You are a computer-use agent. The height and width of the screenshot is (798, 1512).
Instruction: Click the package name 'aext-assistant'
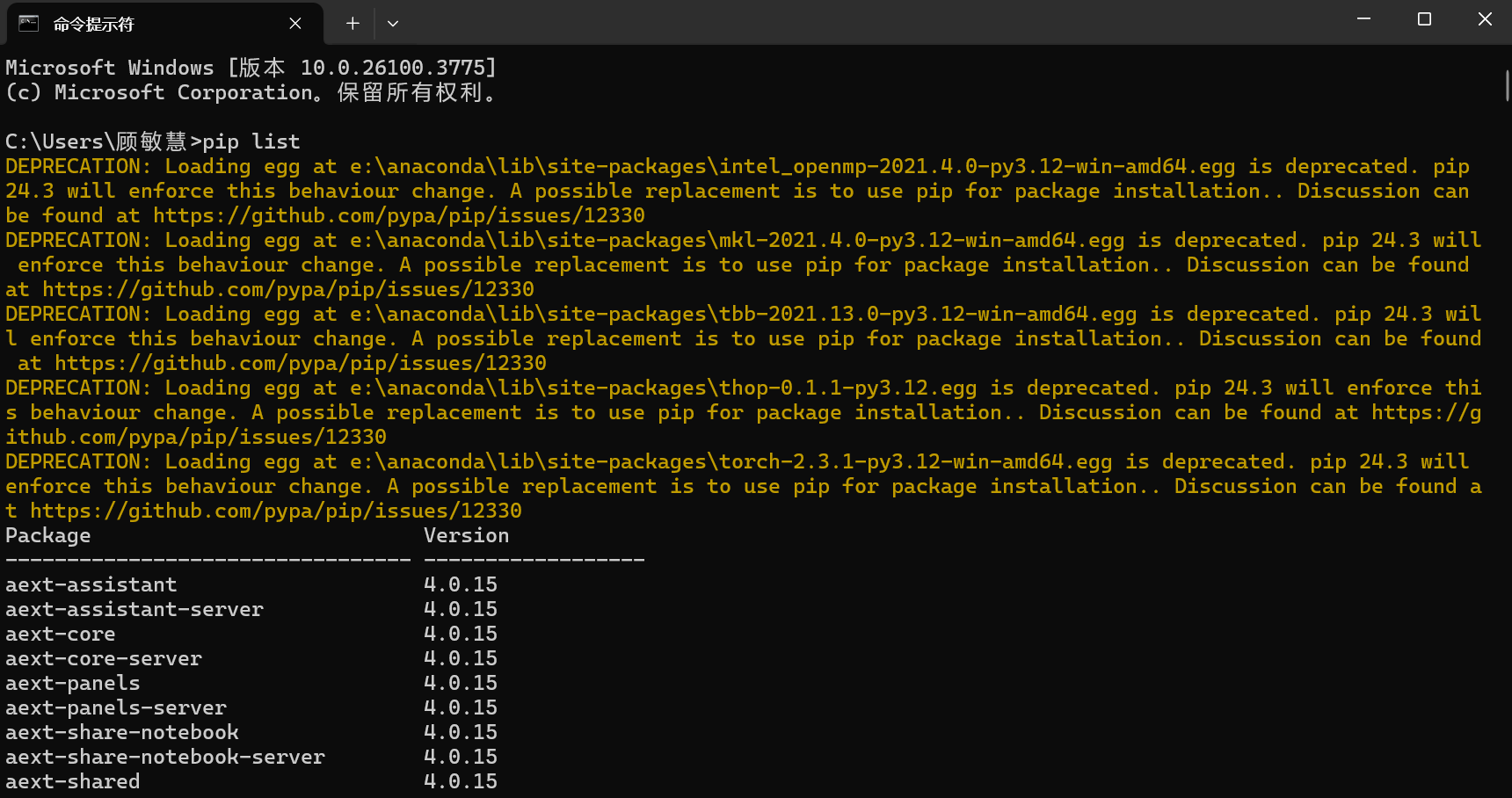(x=91, y=584)
